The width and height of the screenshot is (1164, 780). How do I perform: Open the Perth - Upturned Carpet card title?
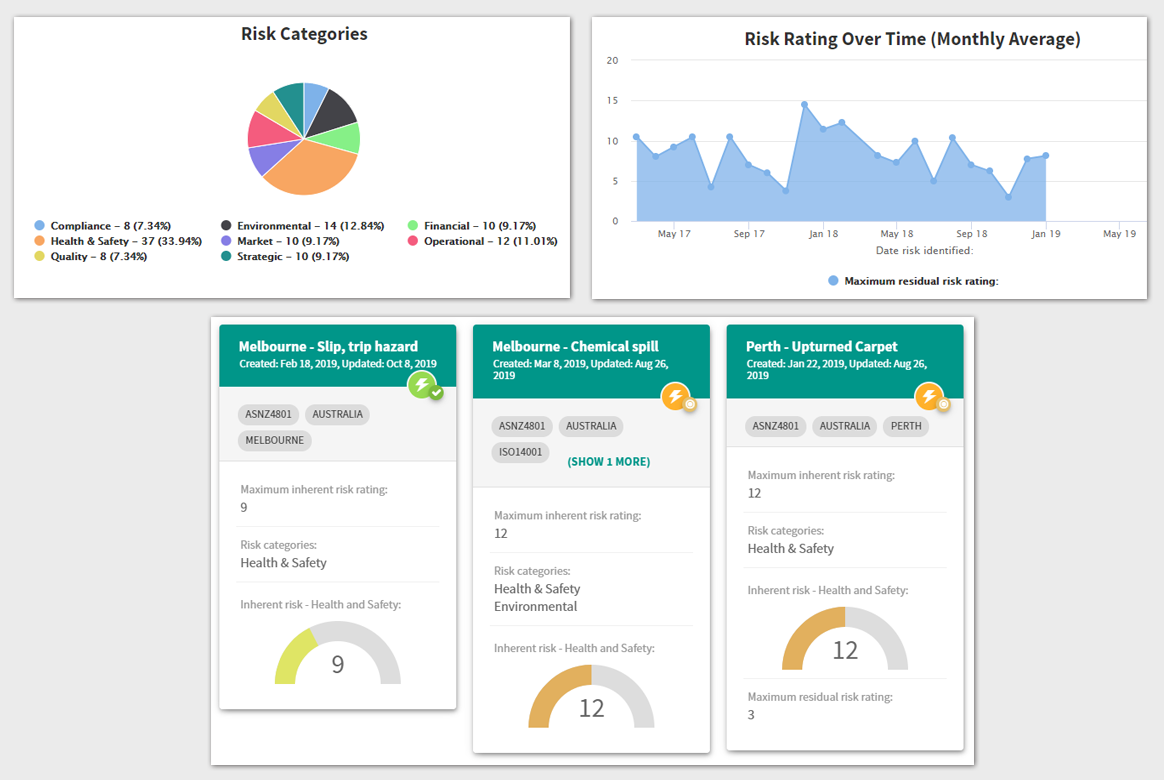[822, 347]
